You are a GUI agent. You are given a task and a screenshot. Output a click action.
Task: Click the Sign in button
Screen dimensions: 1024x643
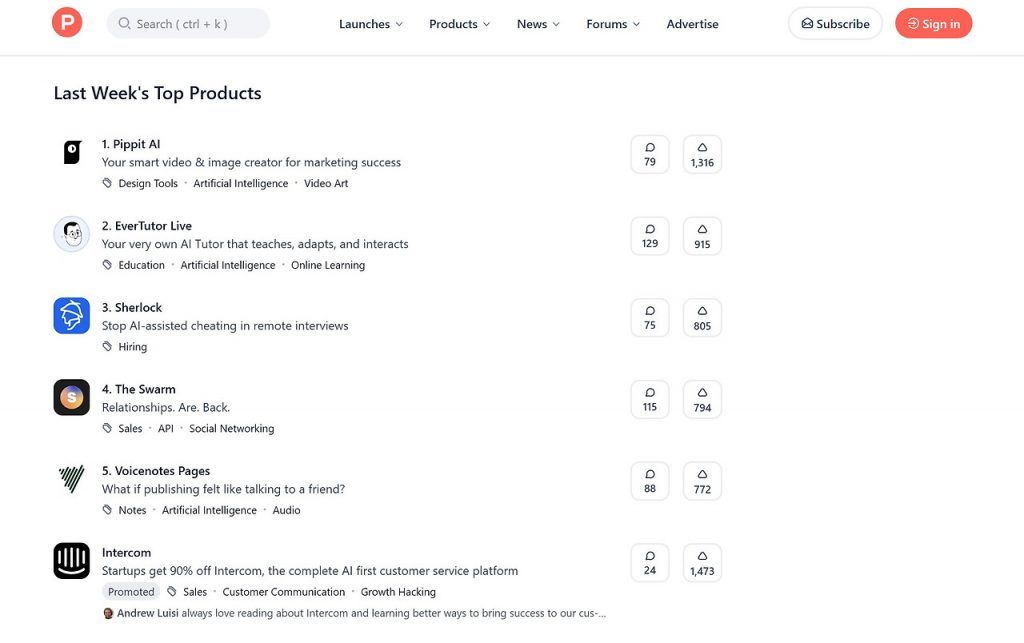pos(933,24)
